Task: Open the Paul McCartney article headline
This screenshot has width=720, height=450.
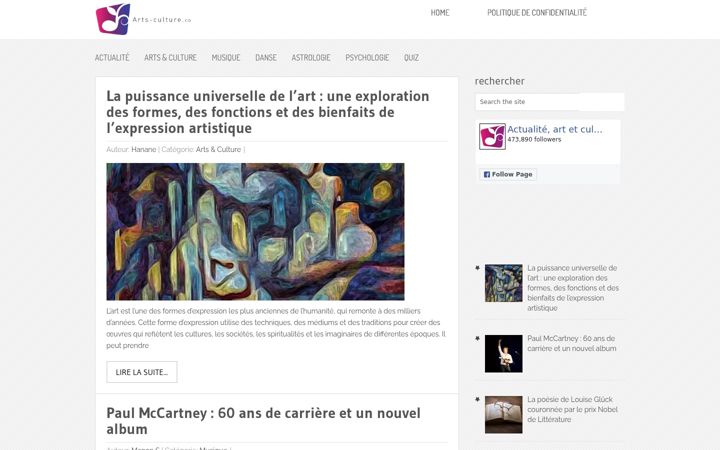Action: pos(263,421)
